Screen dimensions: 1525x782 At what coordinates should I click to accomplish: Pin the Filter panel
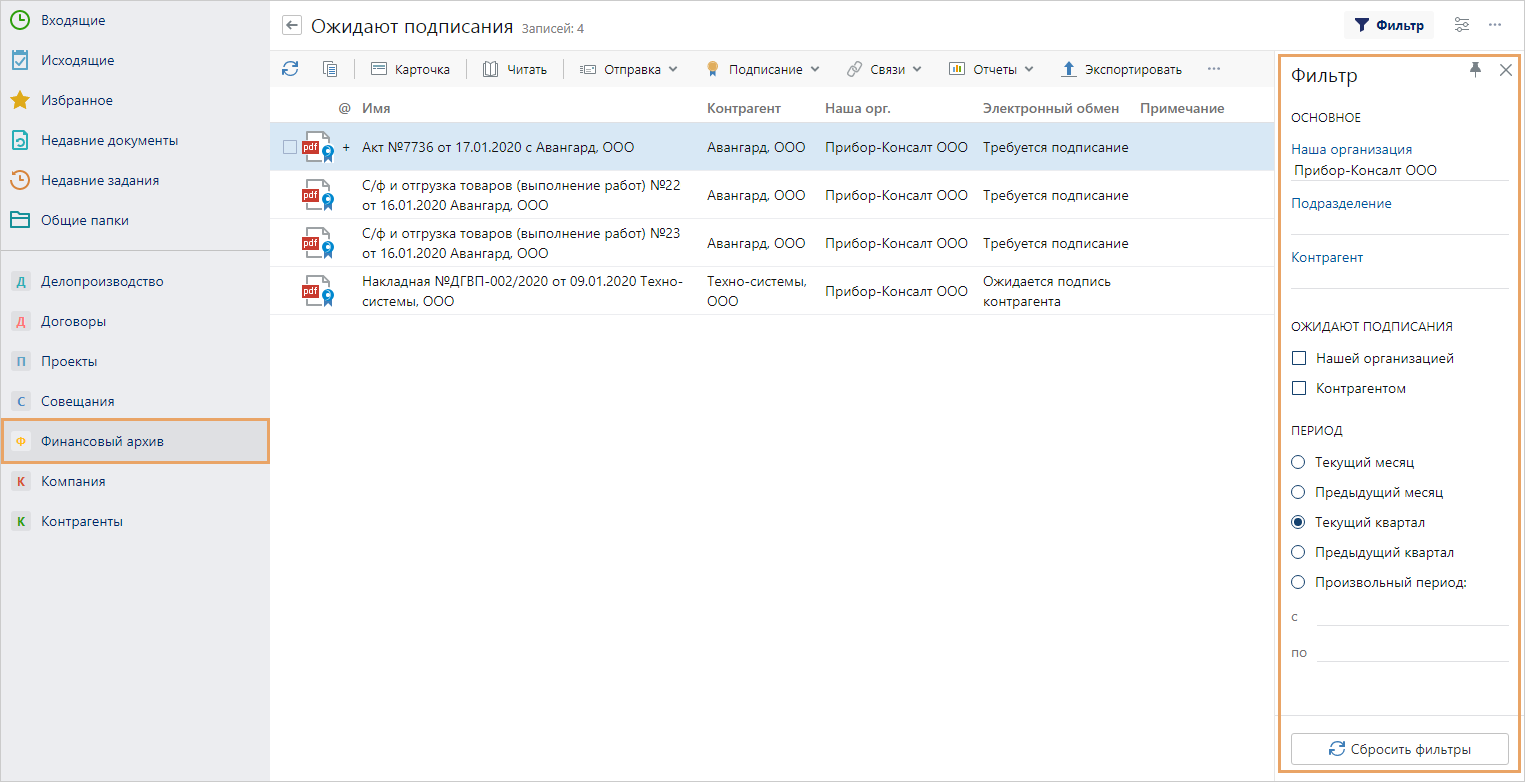pyautogui.click(x=1475, y=69)
